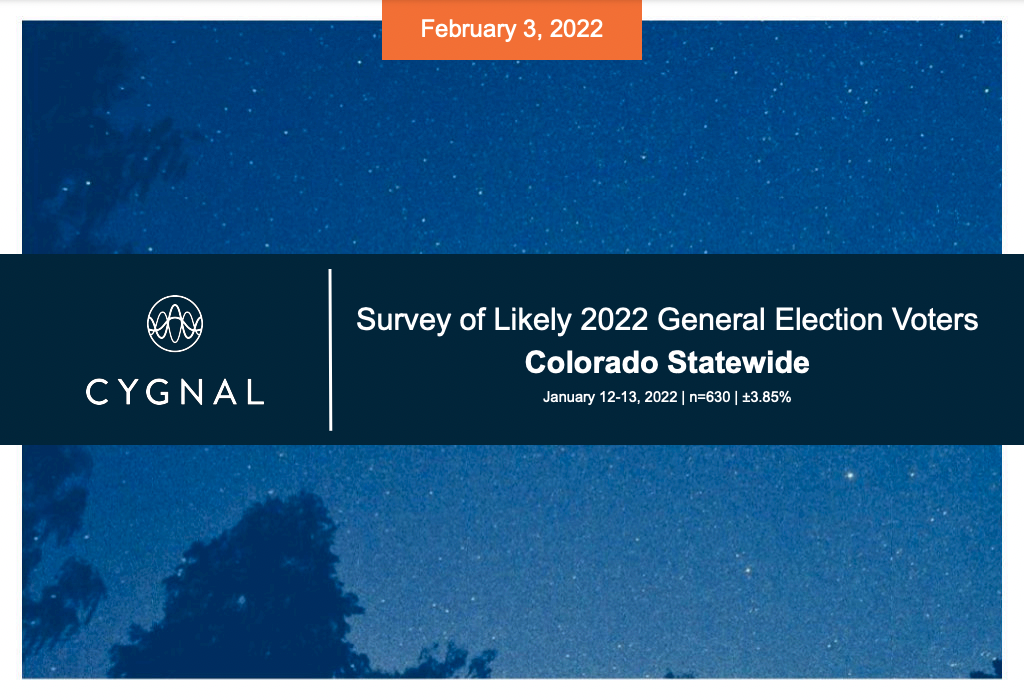Image resolution: width=1024 pixels, height=700 pixels.
Task: Click the brightest star in the sky
Action: pos(850,475)
